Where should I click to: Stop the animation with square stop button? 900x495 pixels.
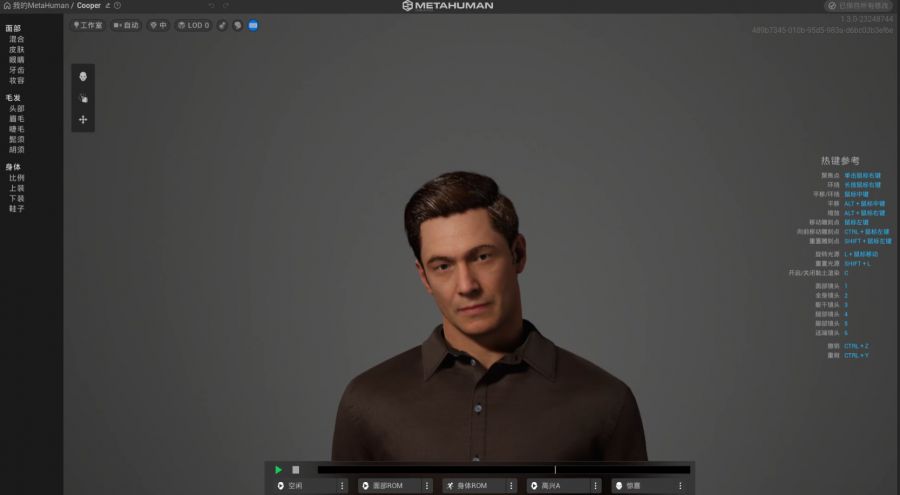(x=296, y=470)
